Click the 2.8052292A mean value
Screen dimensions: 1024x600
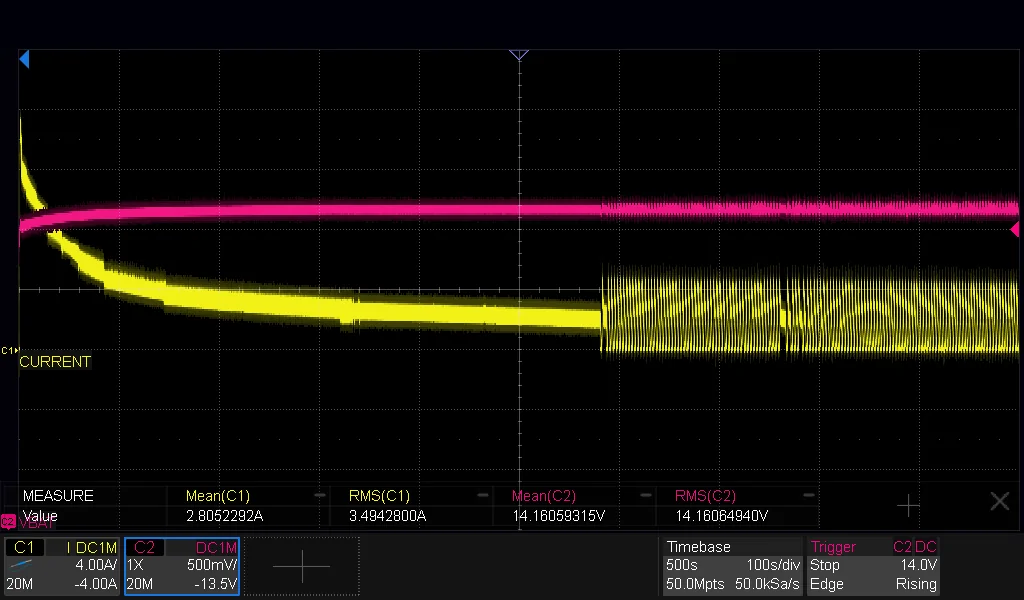(225, 516)
